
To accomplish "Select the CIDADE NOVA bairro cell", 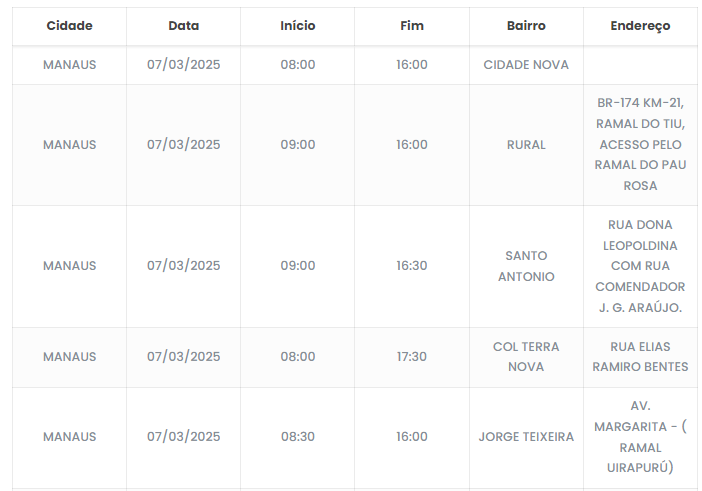I will [526, 65].
